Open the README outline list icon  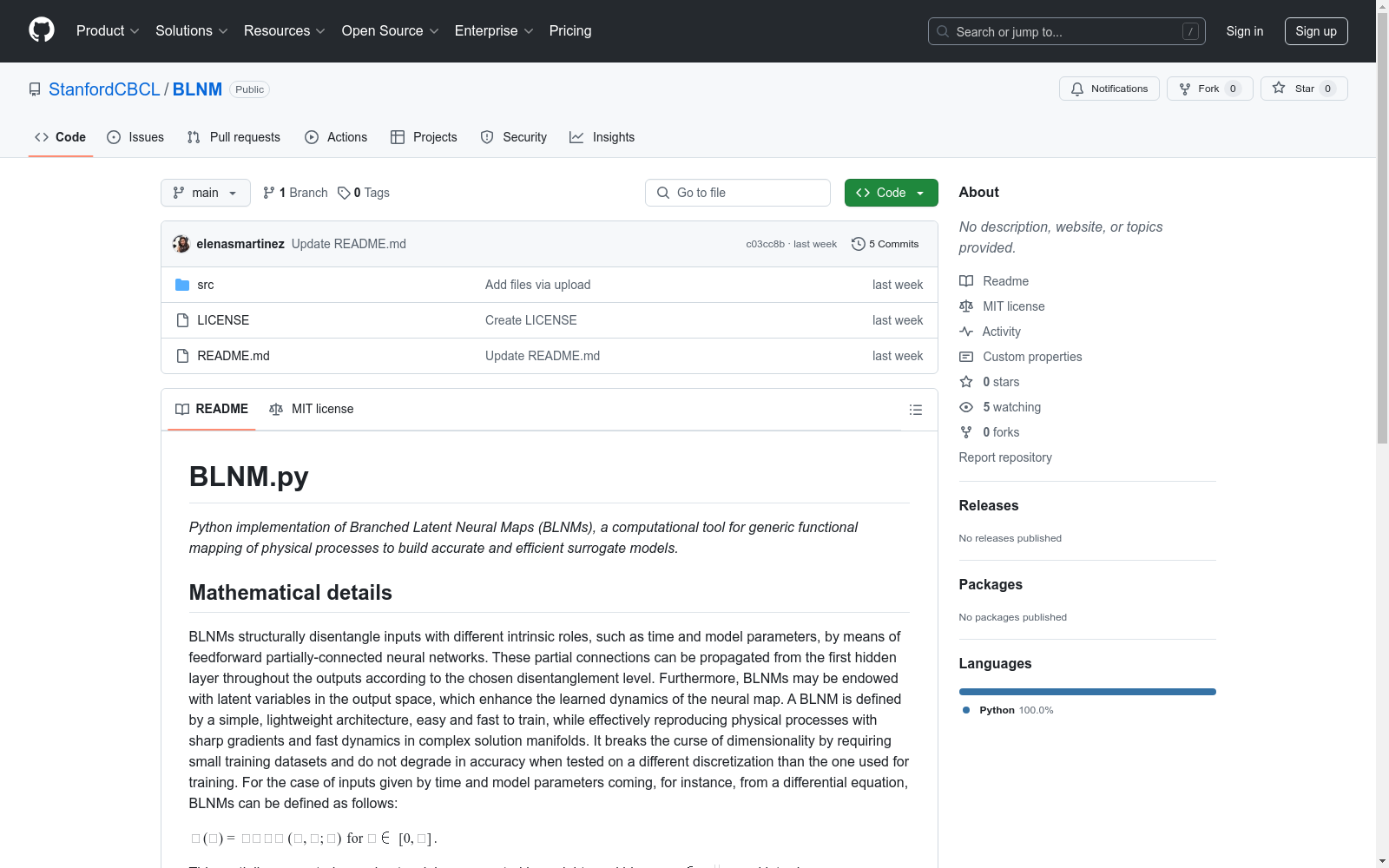click(x=915, y=410)
